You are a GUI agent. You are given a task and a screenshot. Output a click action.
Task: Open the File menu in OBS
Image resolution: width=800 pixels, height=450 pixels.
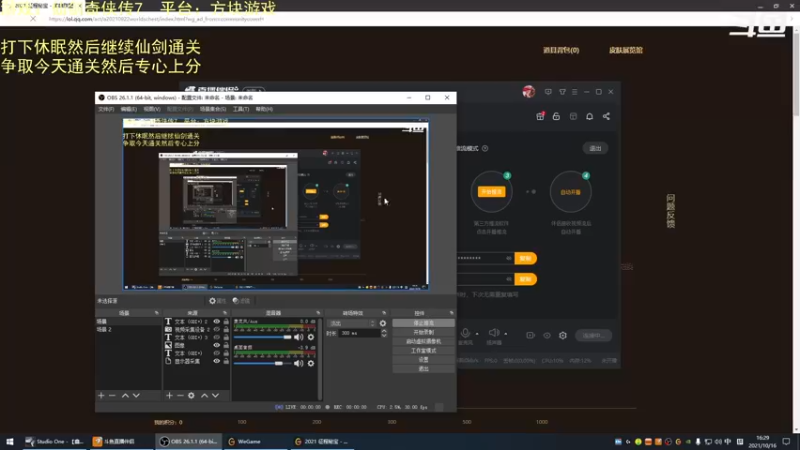click(106, 109)
